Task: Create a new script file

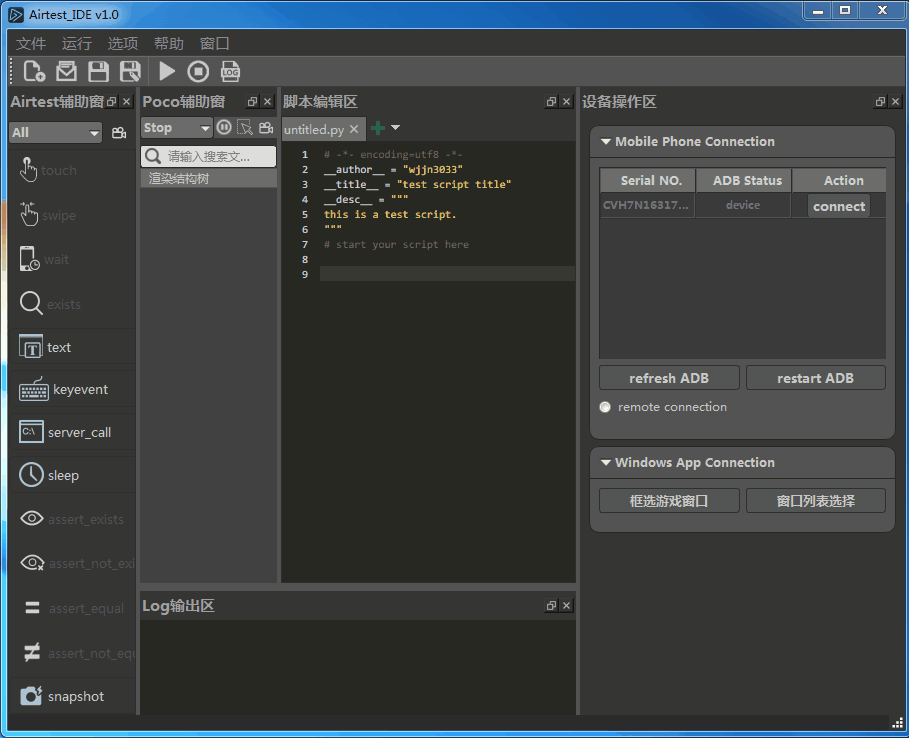Action: click(34, 71)
